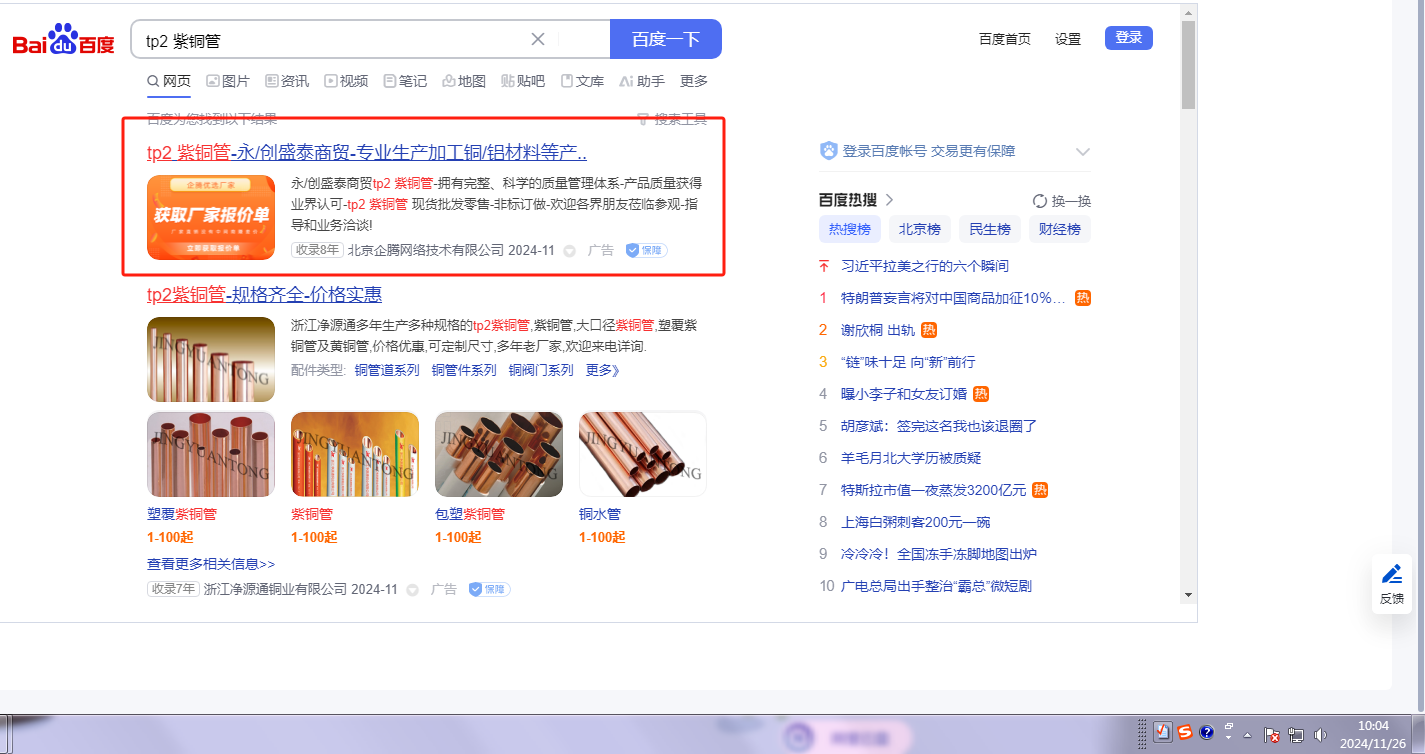Click the taskbar clock showing 10:04
The width and height of the screenshot is (1425, 754).
point(1373,734)
